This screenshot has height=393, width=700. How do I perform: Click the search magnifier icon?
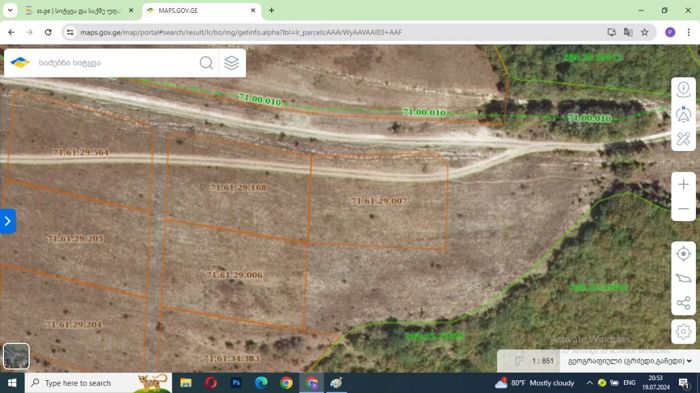coord(206,63)
